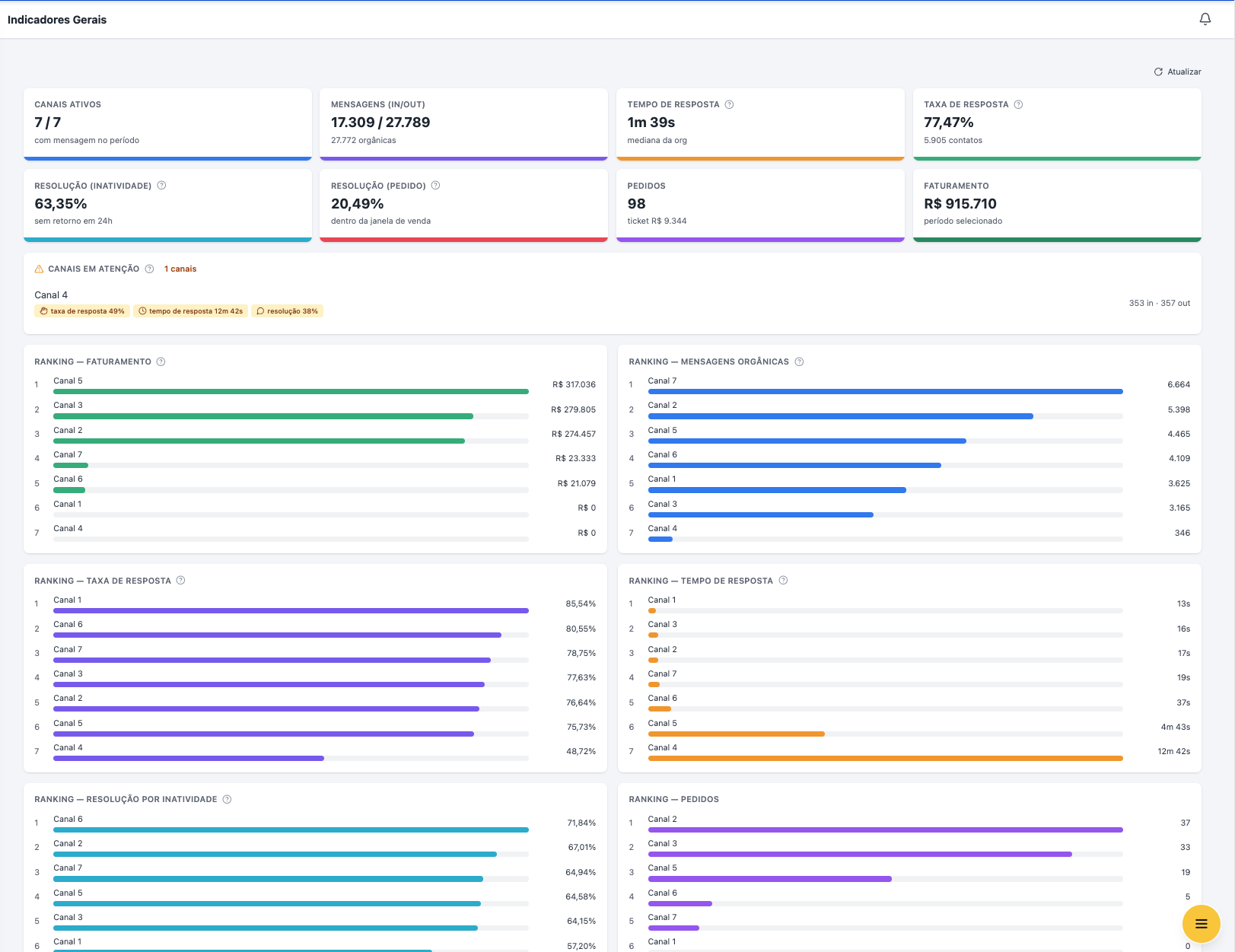Select the Mensagens (In/Out) card
The image size is (1235, 952).
(x=463, y=124)
